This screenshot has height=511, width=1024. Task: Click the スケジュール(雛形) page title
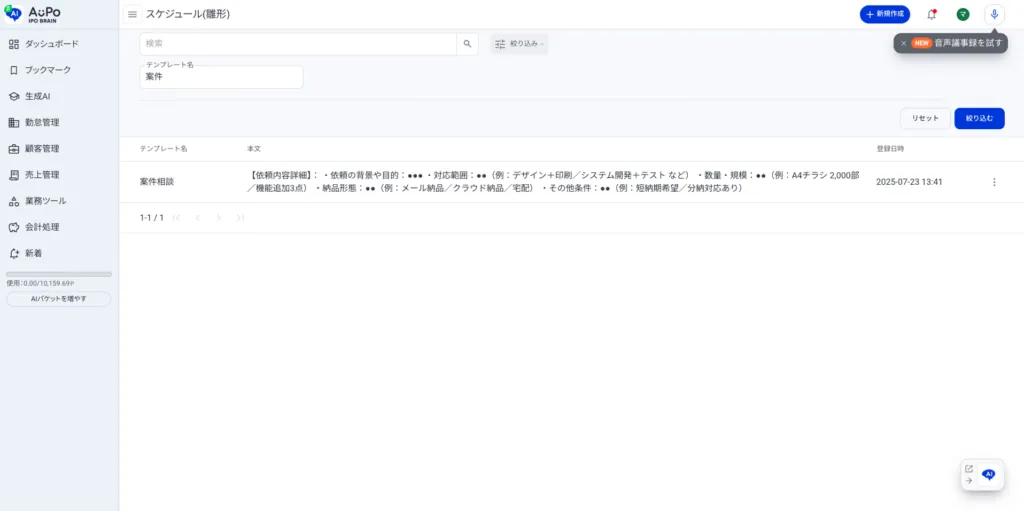(x=188, y=14)
